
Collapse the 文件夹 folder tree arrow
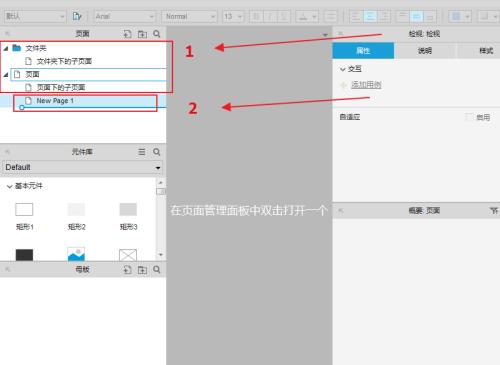(6, 48)
